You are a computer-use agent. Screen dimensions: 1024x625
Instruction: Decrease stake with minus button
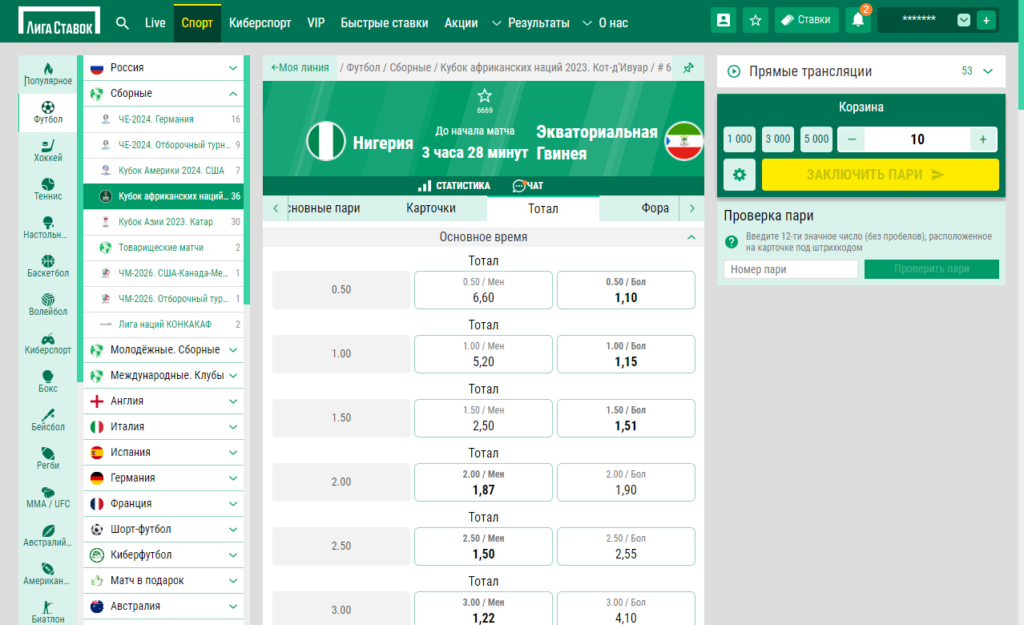pos(852,139)
